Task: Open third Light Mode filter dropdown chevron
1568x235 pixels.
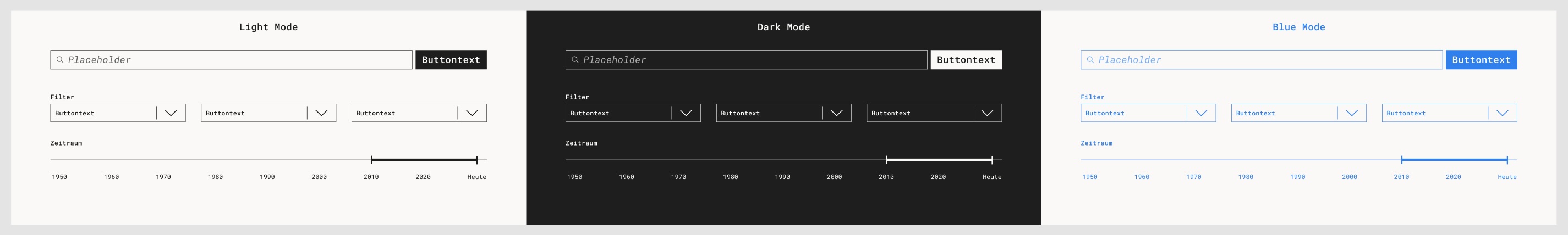Action: (x=472, y=113)
